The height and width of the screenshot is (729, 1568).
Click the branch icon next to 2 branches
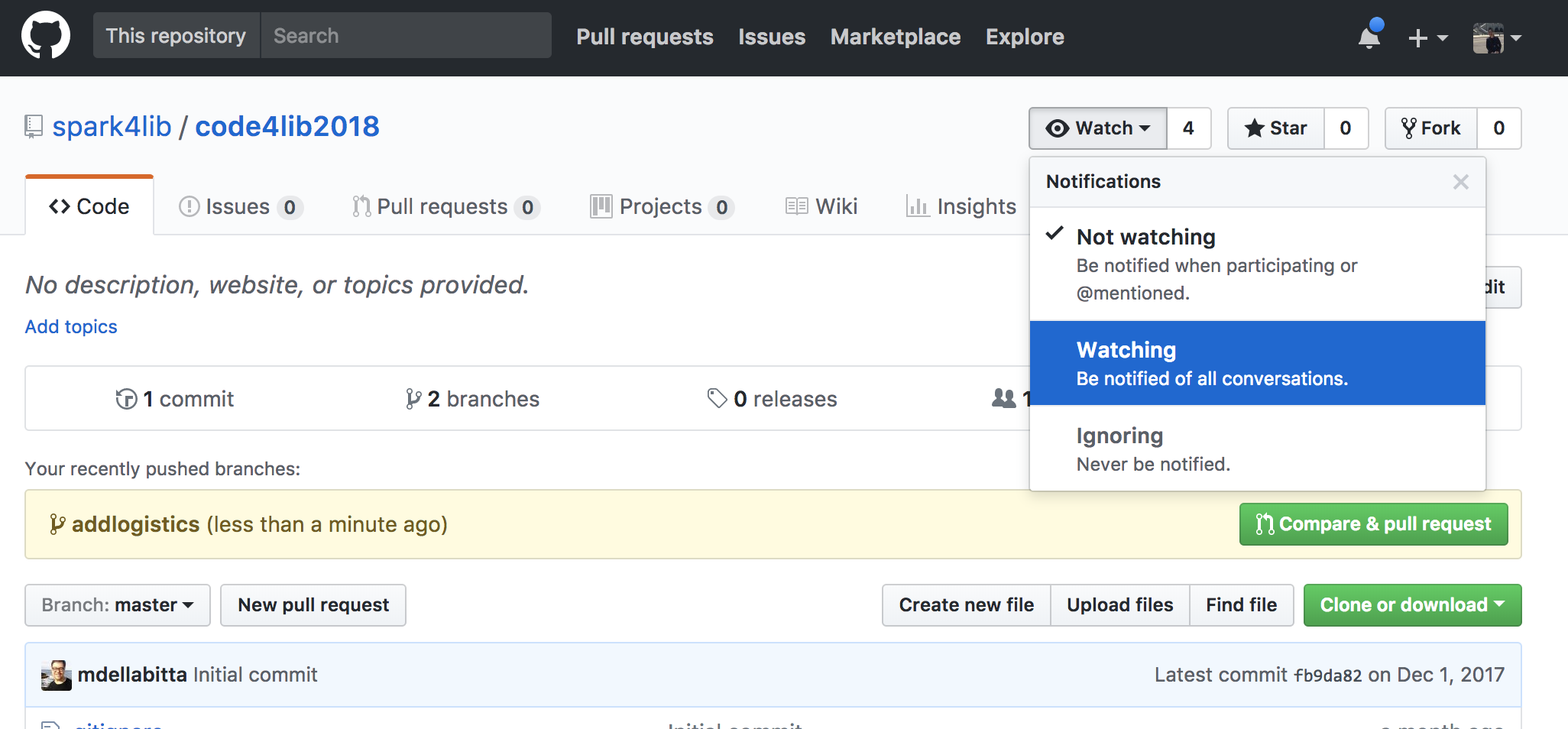[413, 399]
